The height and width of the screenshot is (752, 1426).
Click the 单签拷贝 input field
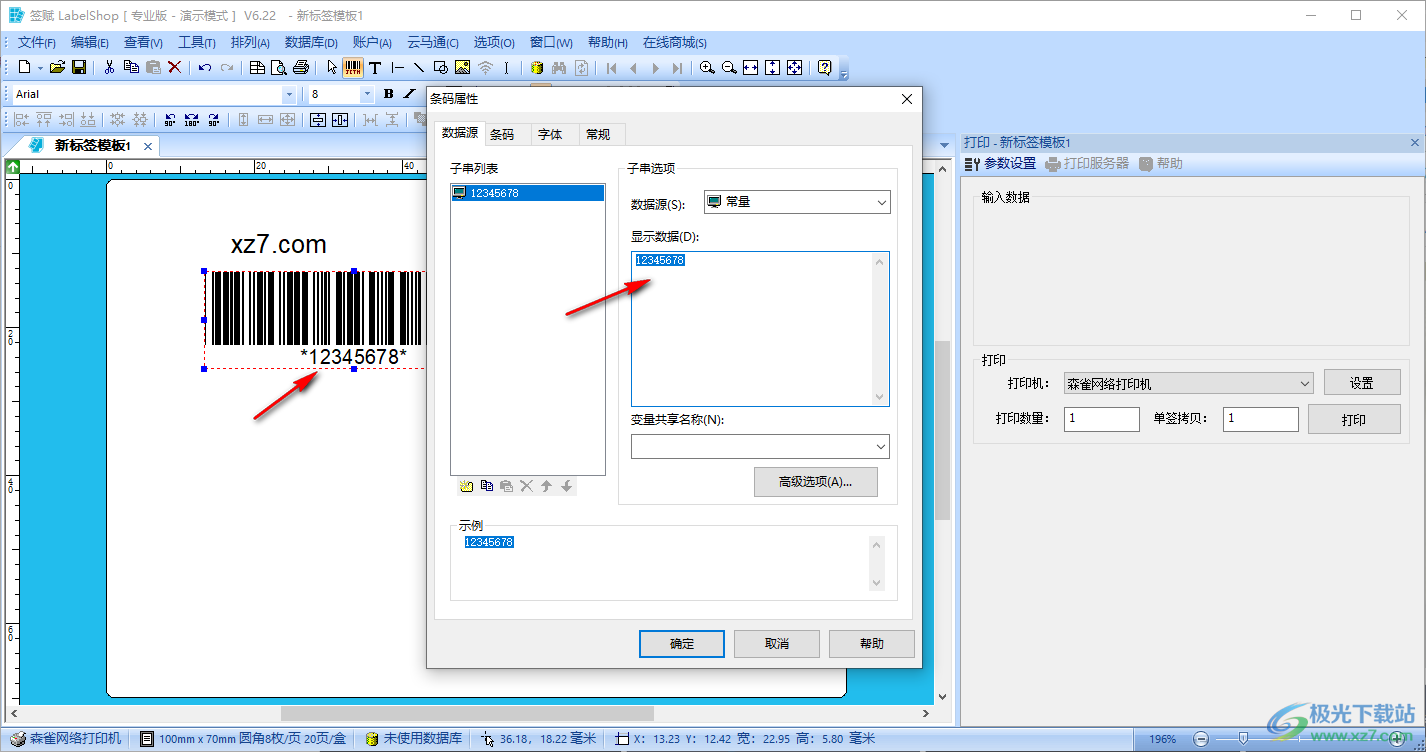1261,419
